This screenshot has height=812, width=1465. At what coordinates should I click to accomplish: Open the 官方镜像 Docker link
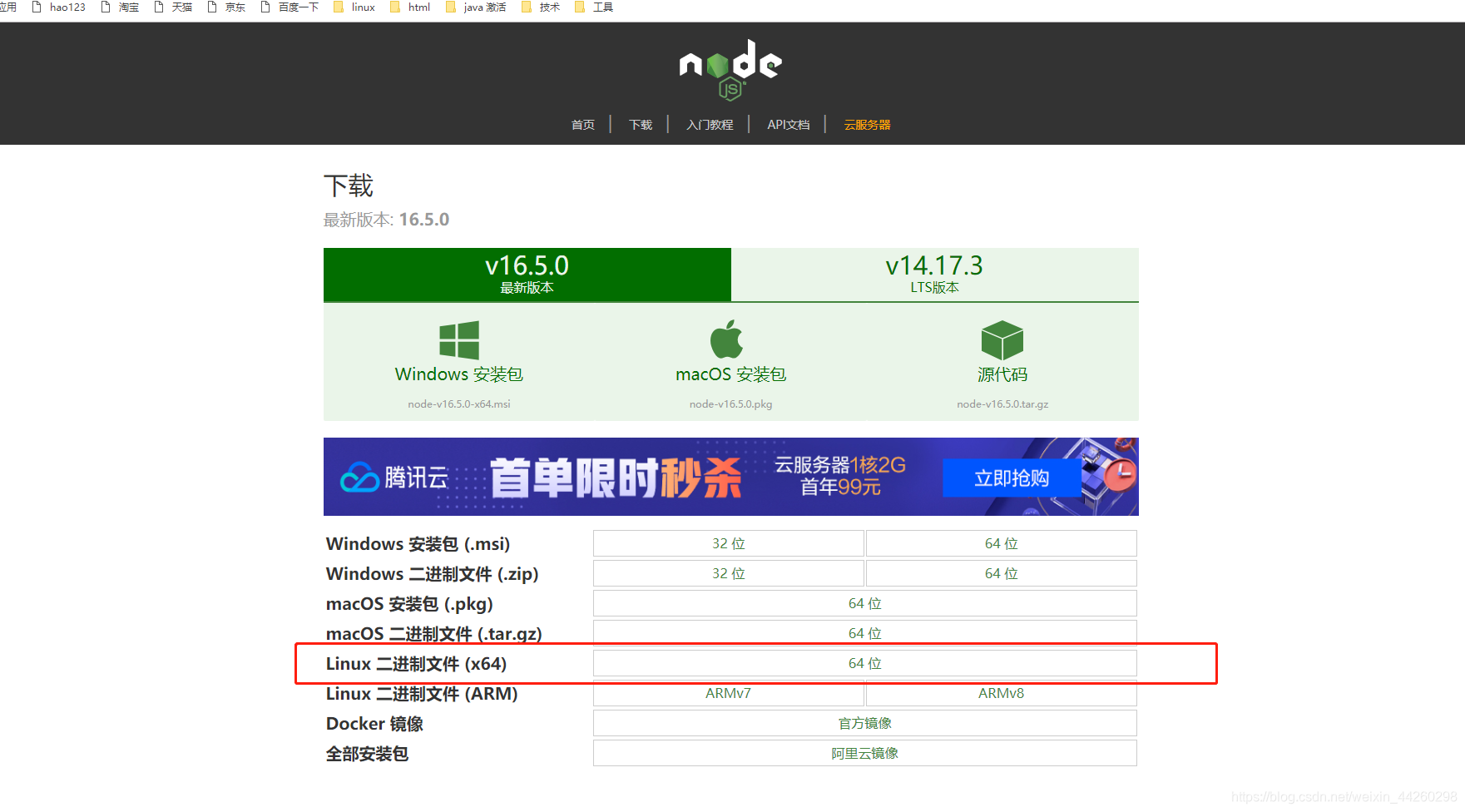tap(864, 722)
